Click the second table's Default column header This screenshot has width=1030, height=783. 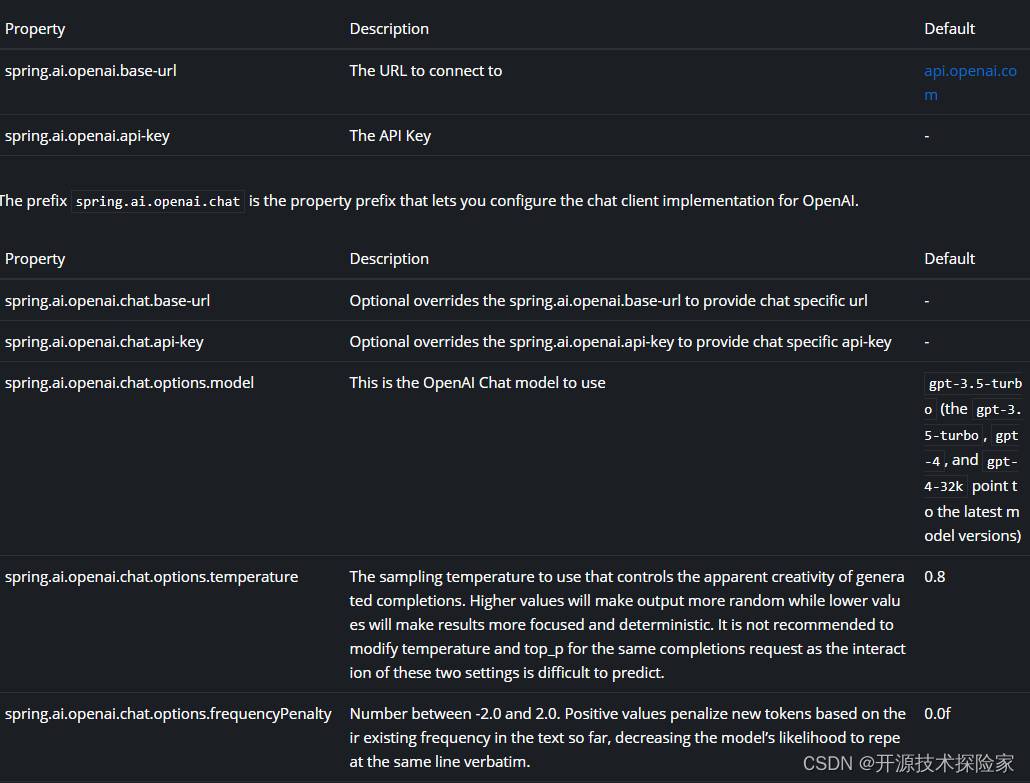(x=949, y=259)
